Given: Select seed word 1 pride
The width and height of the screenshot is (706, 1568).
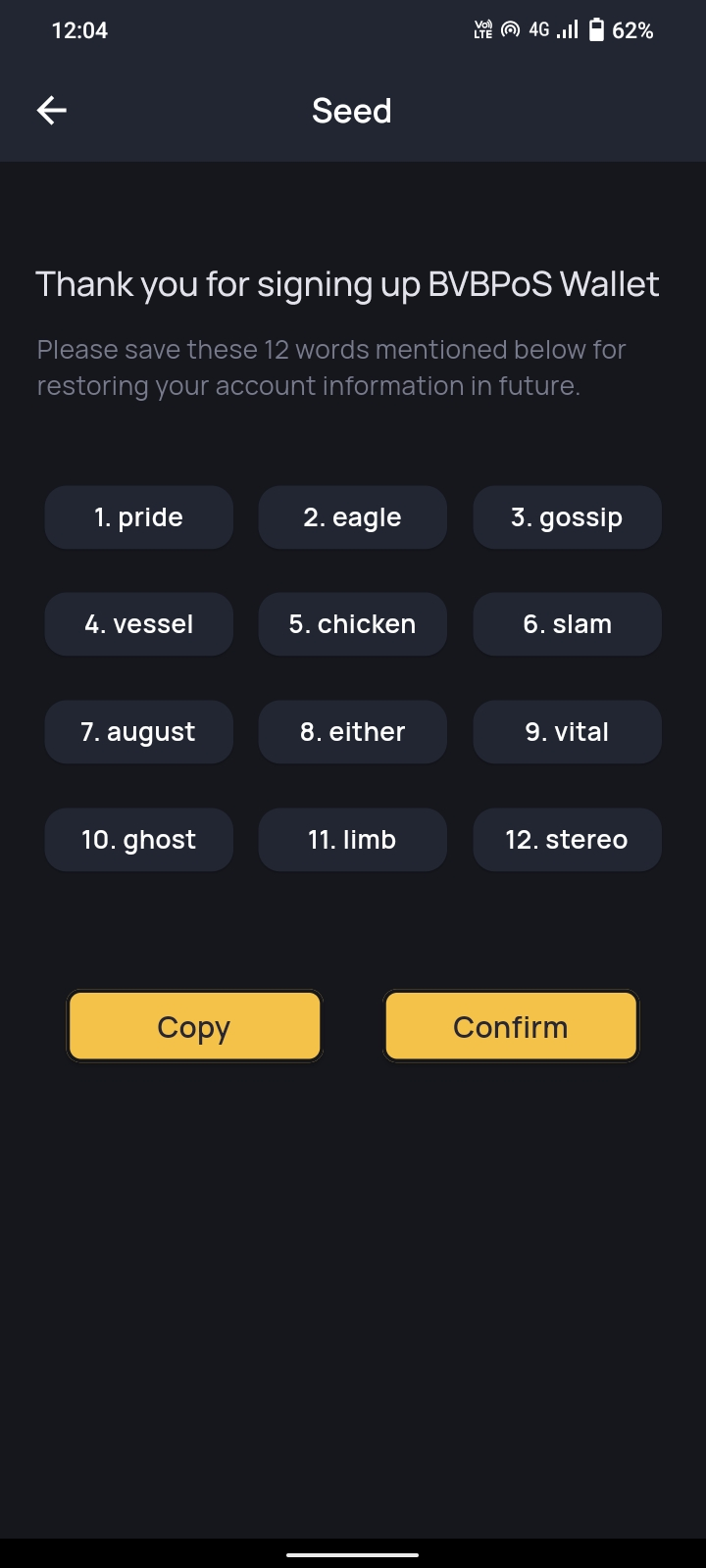Looking at the screenshot, I should (x=138, y=517).
